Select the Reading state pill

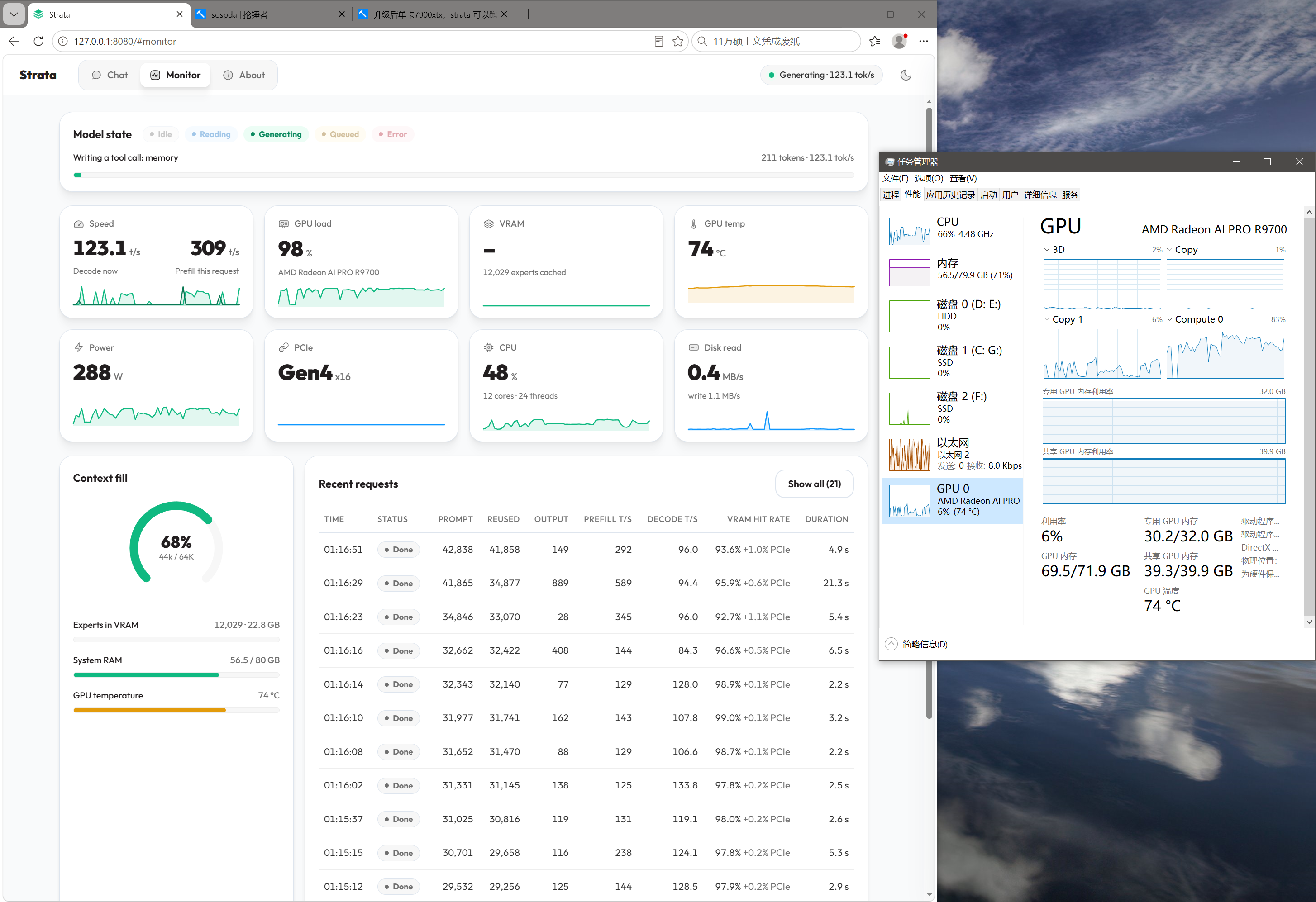point(211,135)
